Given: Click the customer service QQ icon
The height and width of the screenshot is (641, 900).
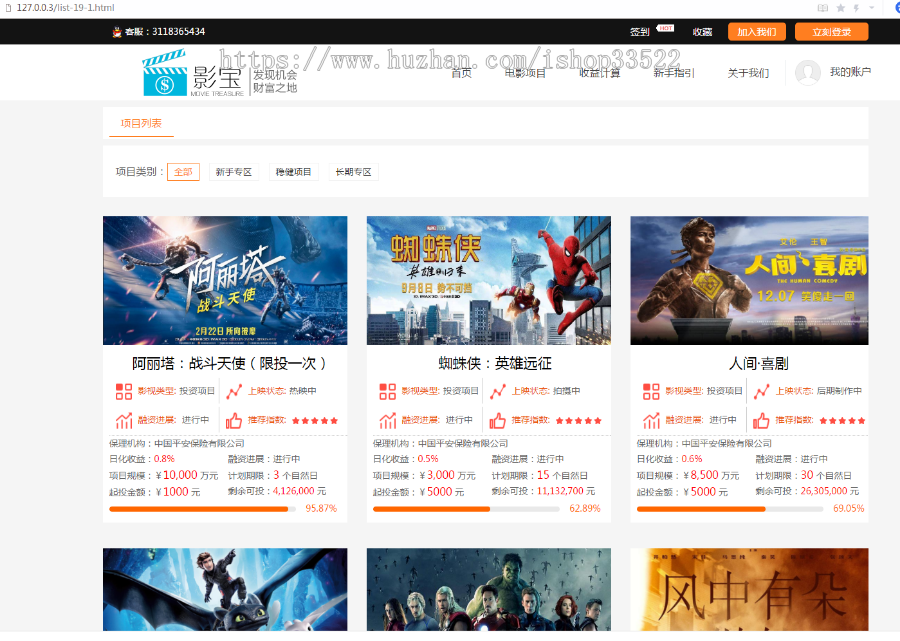Looking at the screenshot, I should [116, 32].
